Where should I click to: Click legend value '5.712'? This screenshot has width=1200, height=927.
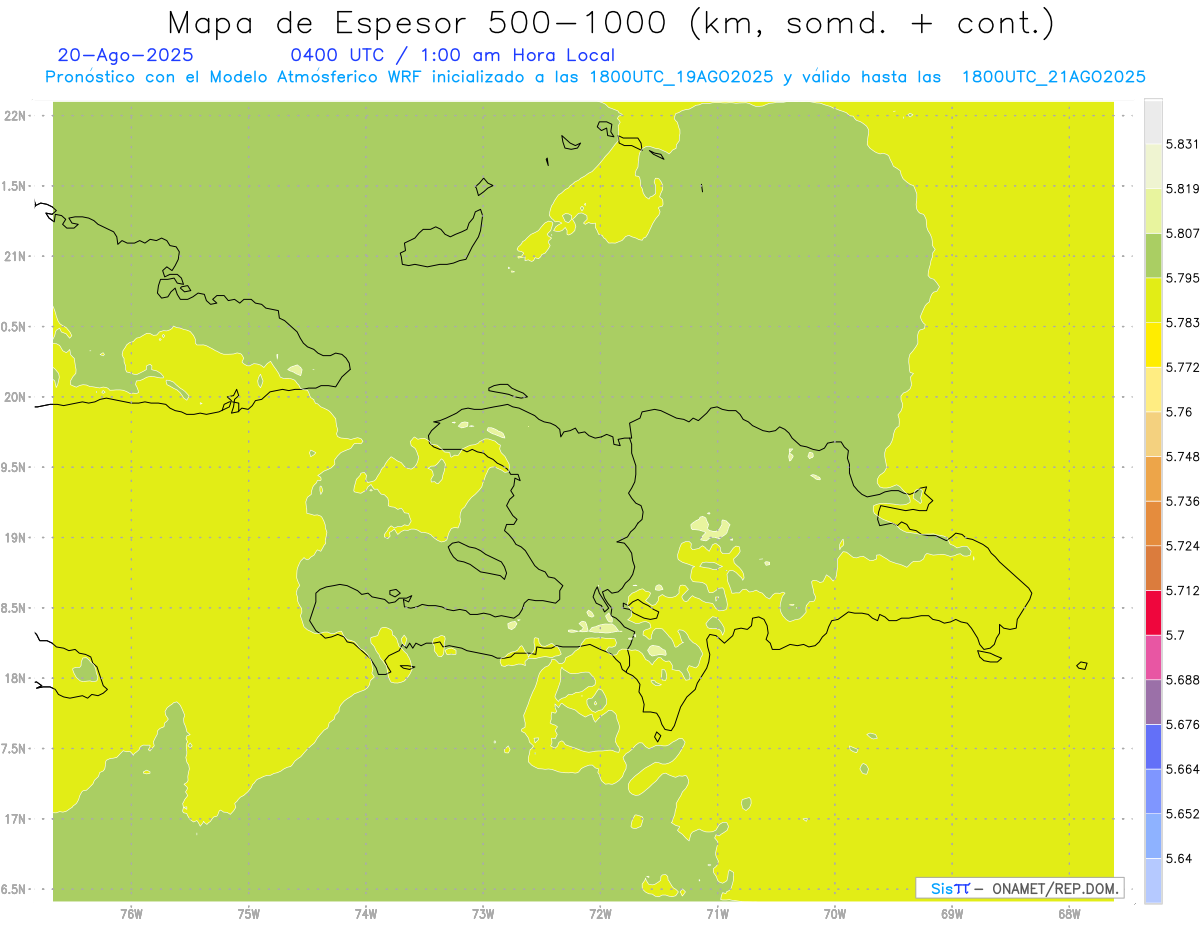click(1182, 590)
